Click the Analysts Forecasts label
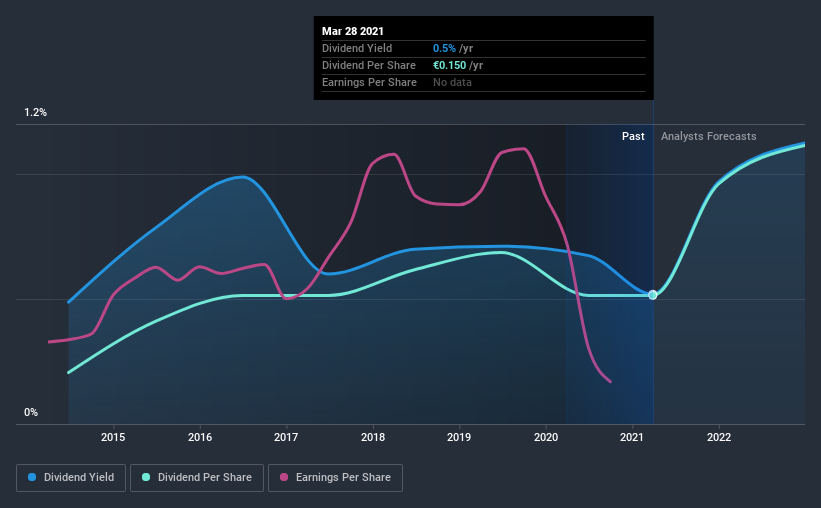821x508 pixels. point(708,136)
